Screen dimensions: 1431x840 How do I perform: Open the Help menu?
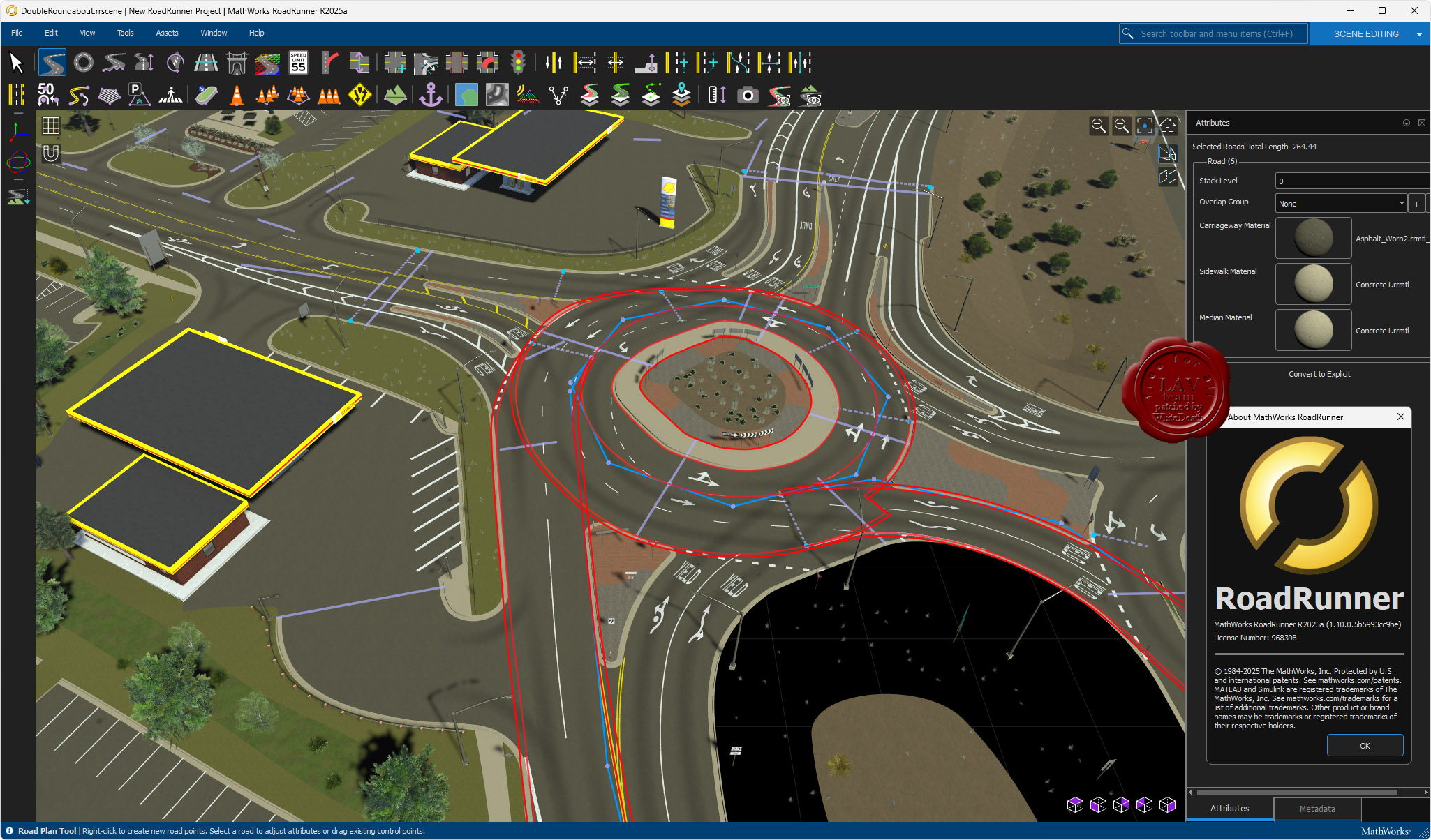pyautogui.click(x=257, y=33)
